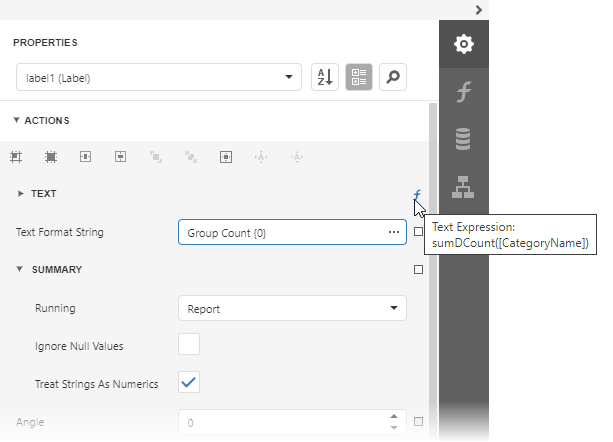Click the first icon in Actions toolbar
The image size is (613, 442).
coord(16,157)
